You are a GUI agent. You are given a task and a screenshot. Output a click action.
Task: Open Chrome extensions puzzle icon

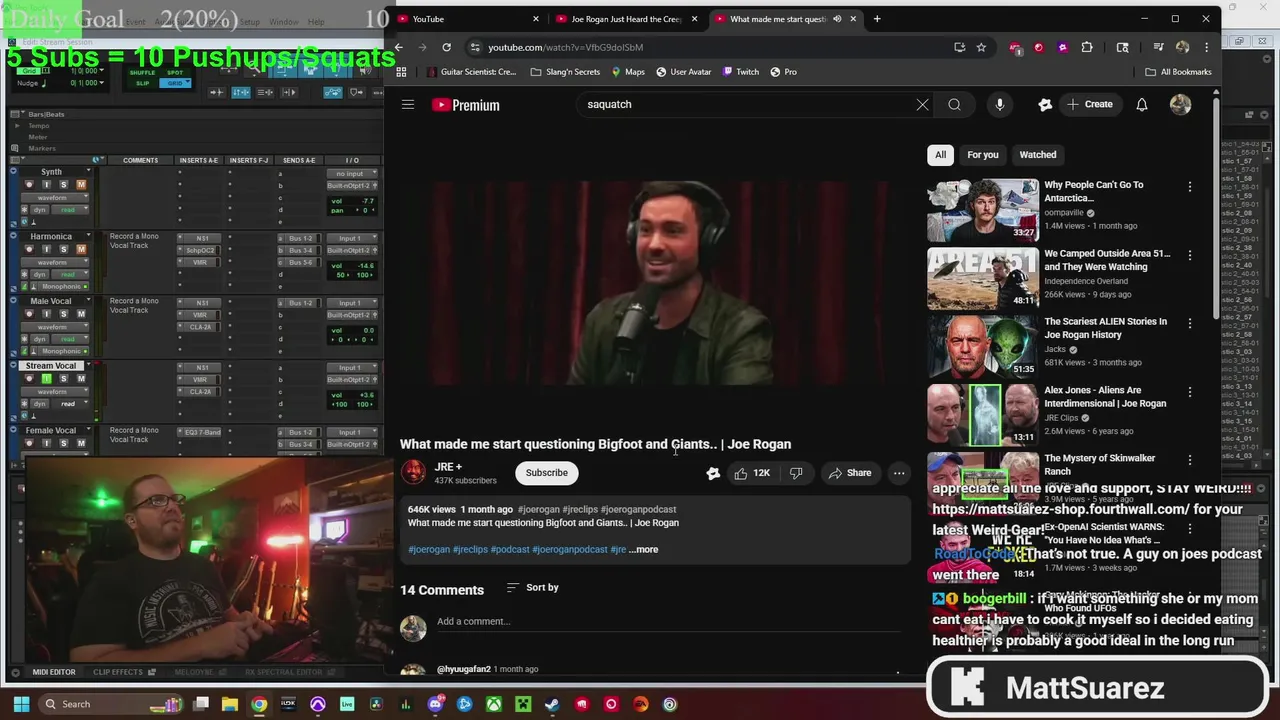(x=1087, y=47)
